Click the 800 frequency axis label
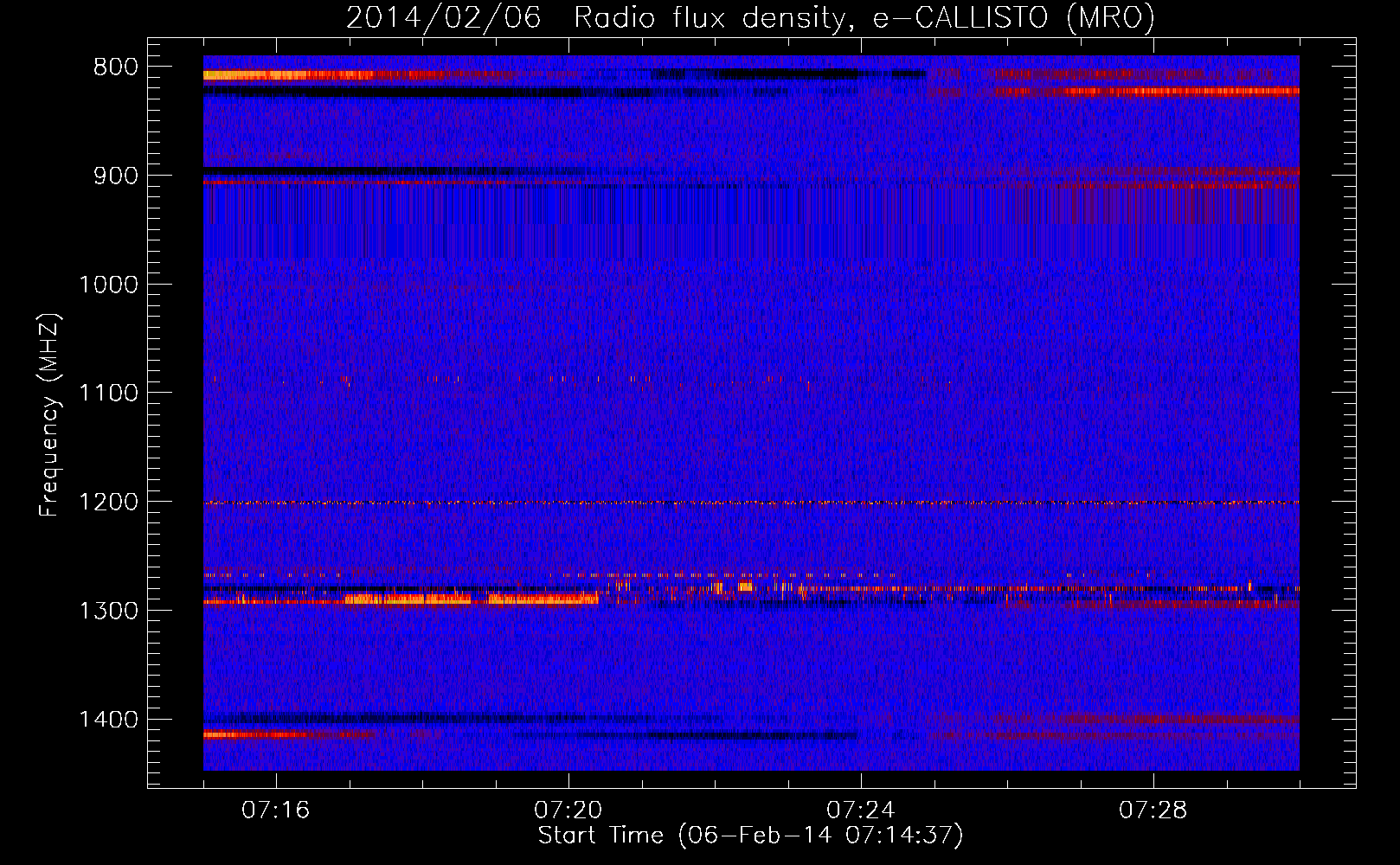Image resolution: width=1400 pixels, height=865 pixels. pos(115,67)
